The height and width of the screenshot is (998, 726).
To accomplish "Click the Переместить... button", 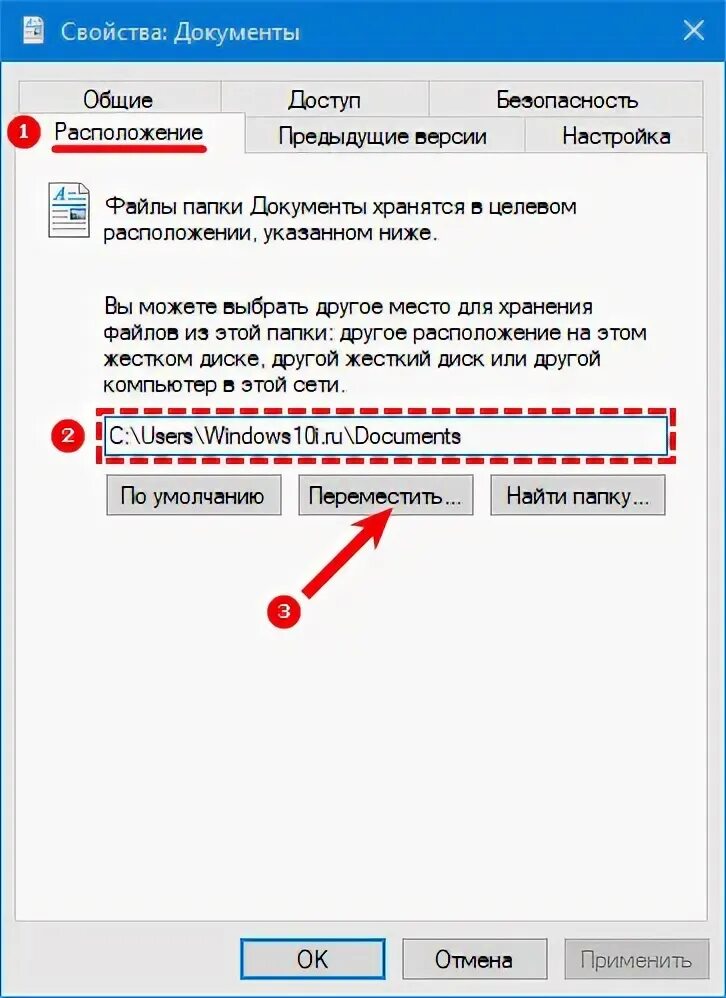I will click(386, 495).
